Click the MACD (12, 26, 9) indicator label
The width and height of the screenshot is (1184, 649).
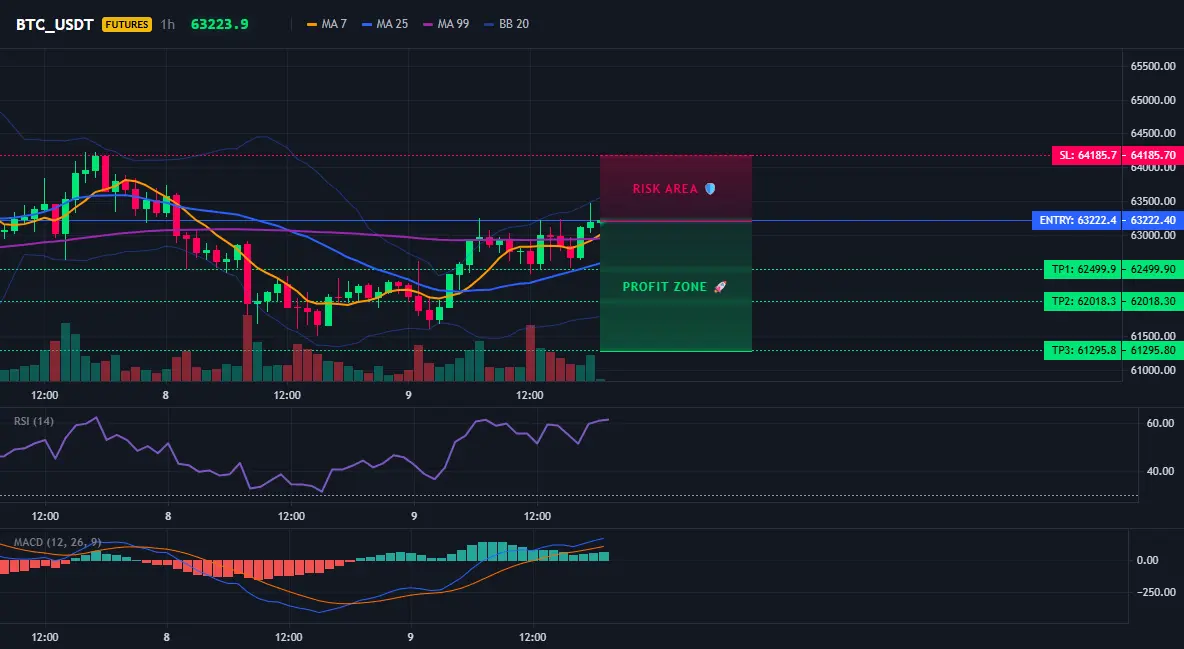tap(57, 542)
